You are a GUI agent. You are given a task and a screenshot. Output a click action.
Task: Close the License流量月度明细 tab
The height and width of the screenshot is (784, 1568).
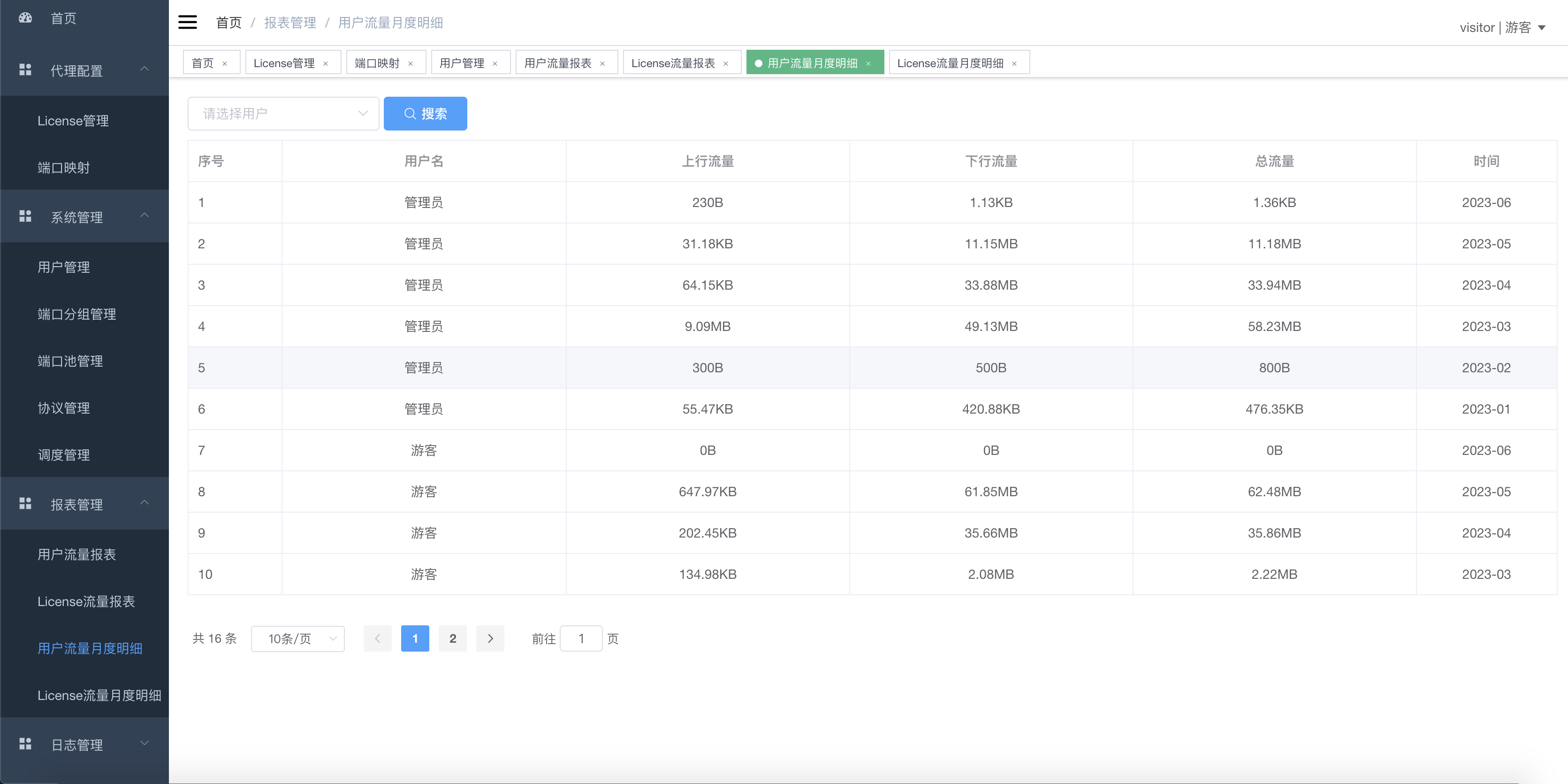[1014, 63]
